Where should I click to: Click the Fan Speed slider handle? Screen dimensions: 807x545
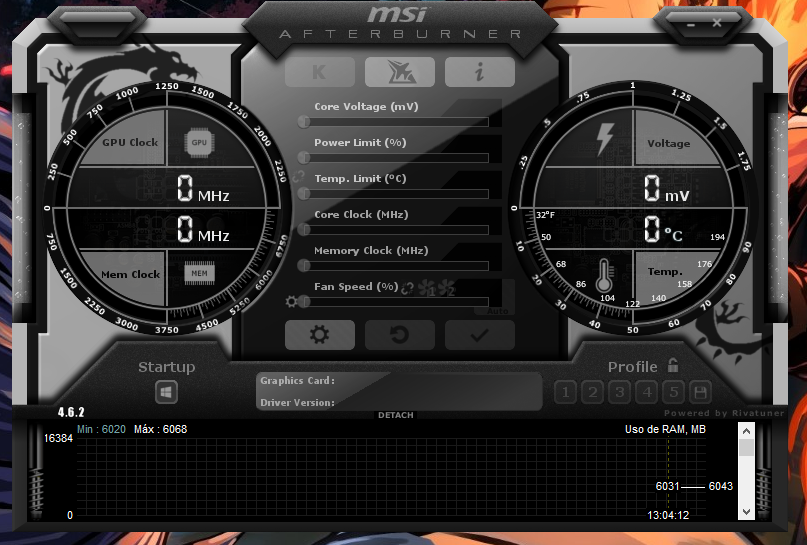(304, 302)
